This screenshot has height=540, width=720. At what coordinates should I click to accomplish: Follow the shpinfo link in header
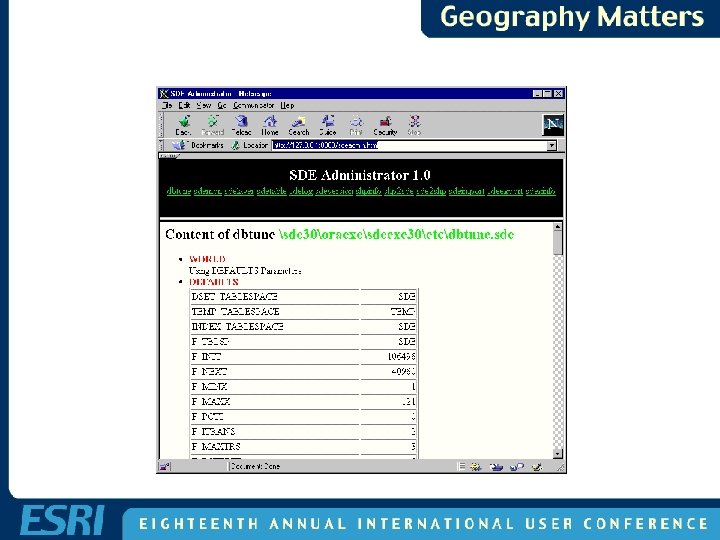click(368, 191)
